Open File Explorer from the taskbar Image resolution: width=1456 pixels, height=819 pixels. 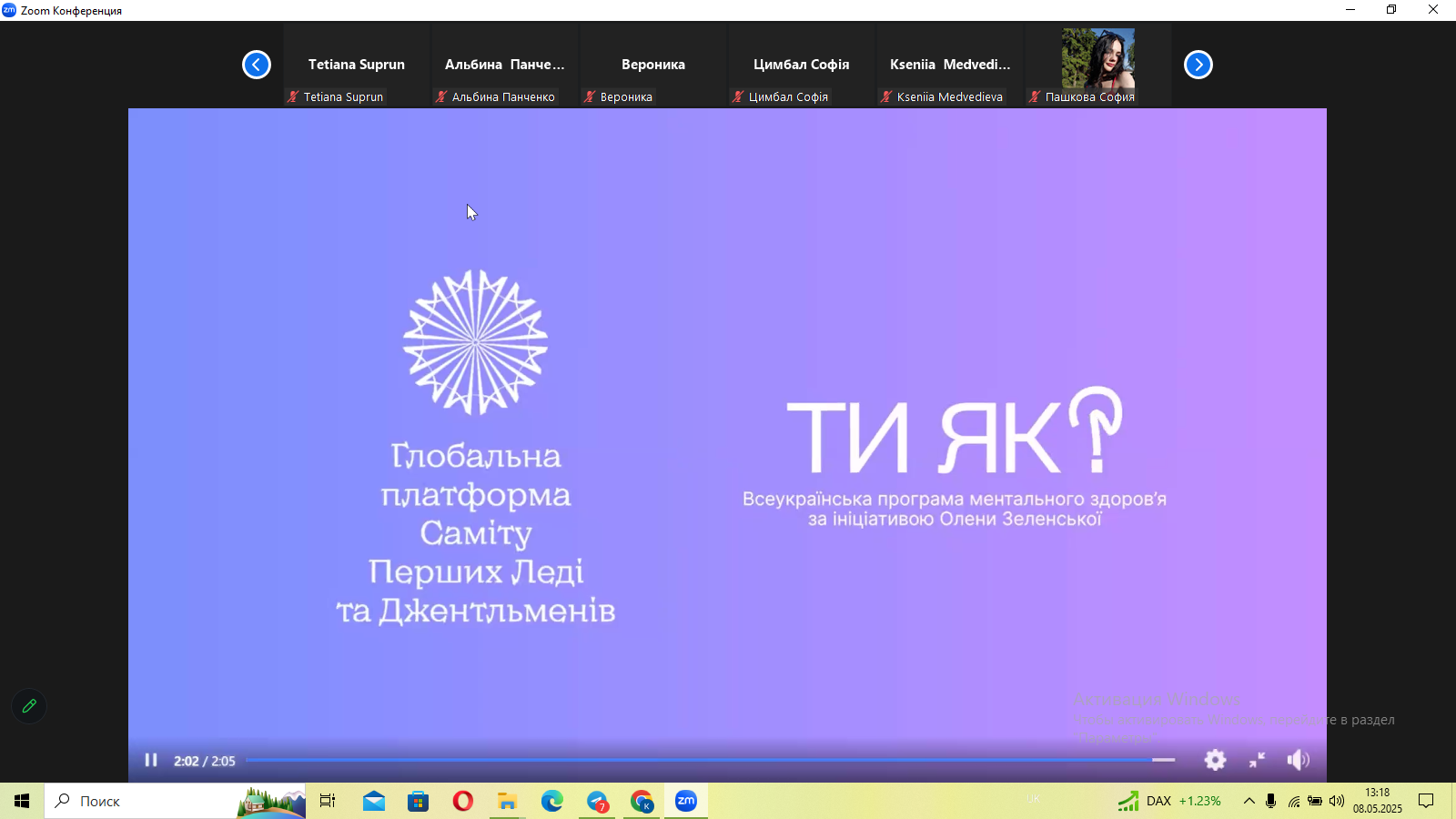(507, 801)
